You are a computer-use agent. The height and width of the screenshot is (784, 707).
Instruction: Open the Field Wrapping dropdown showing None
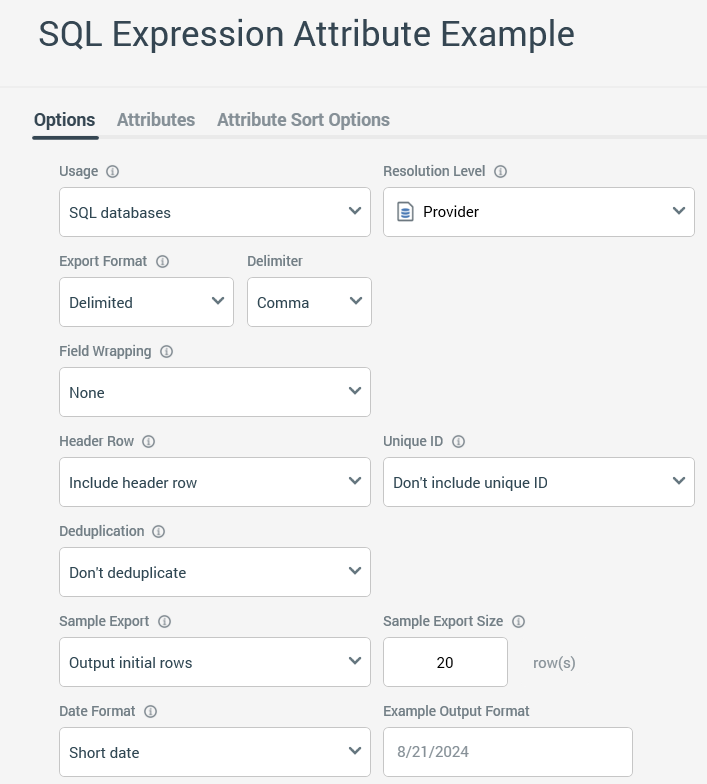(215, 392)
